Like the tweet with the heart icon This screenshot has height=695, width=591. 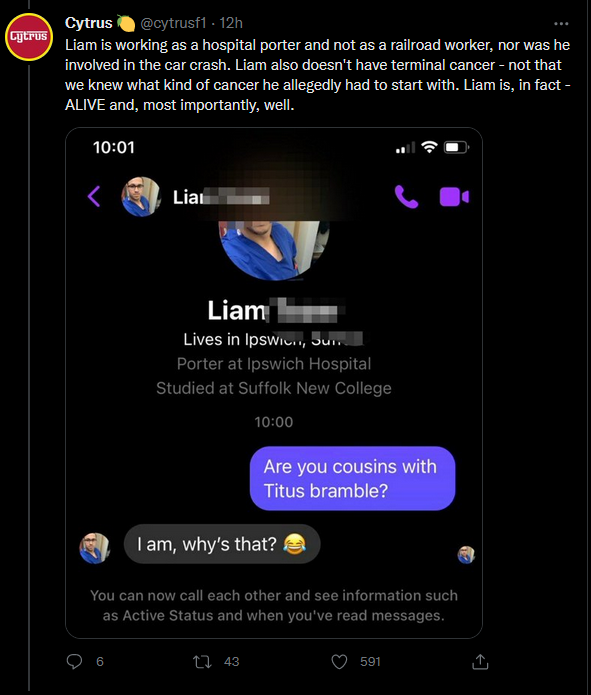coord(339,662)
